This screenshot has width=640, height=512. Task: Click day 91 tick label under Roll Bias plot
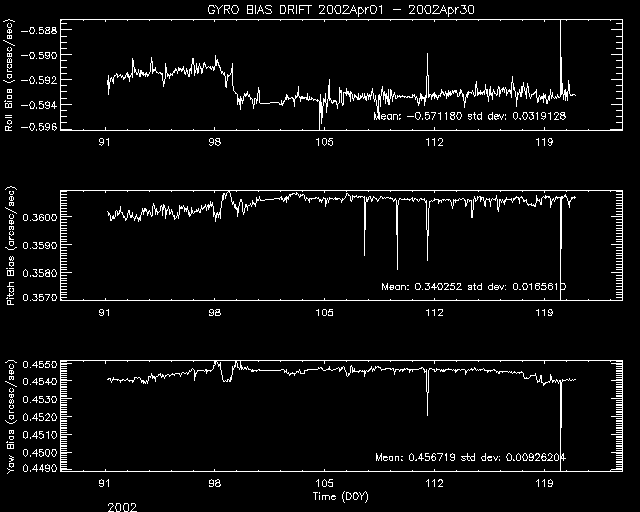(105, 143)
